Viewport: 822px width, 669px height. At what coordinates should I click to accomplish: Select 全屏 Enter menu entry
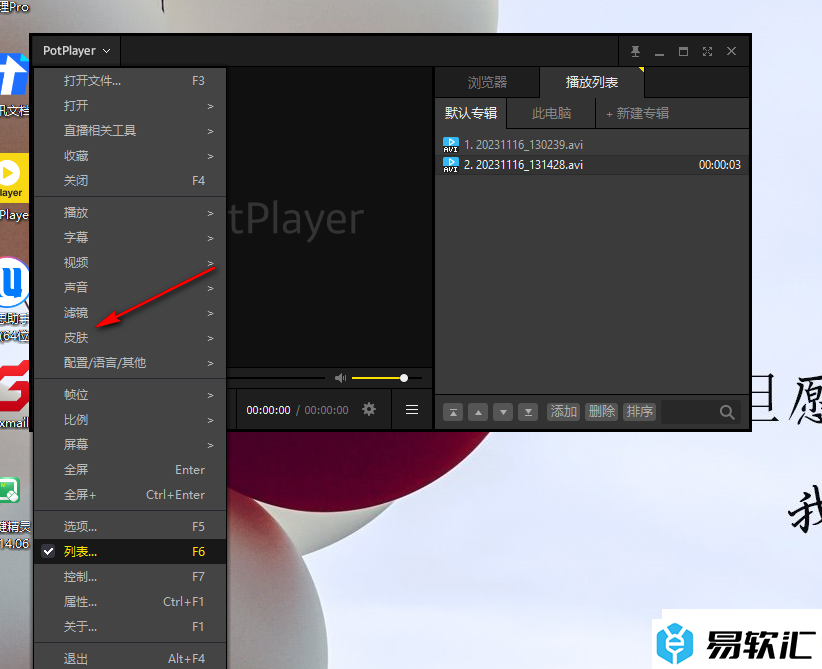[130, 470]
